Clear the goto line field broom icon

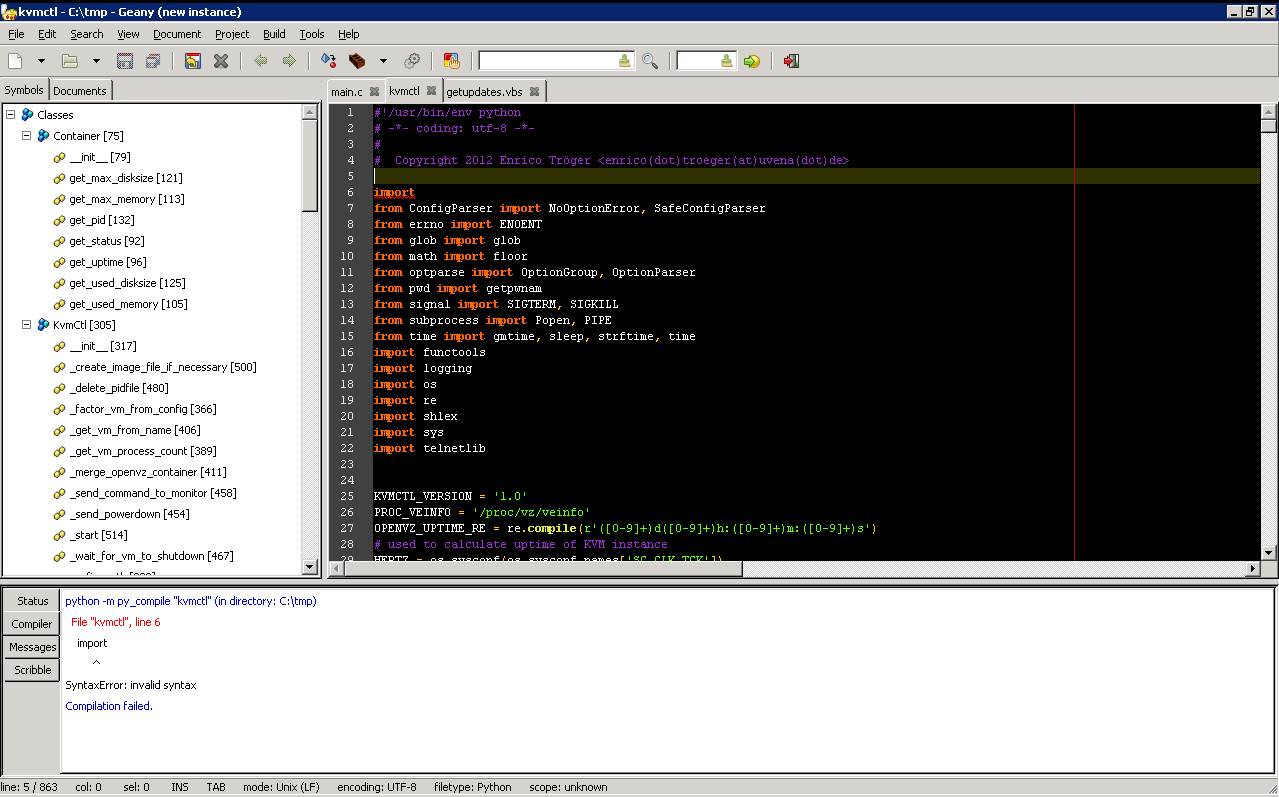tap(727, 61)
